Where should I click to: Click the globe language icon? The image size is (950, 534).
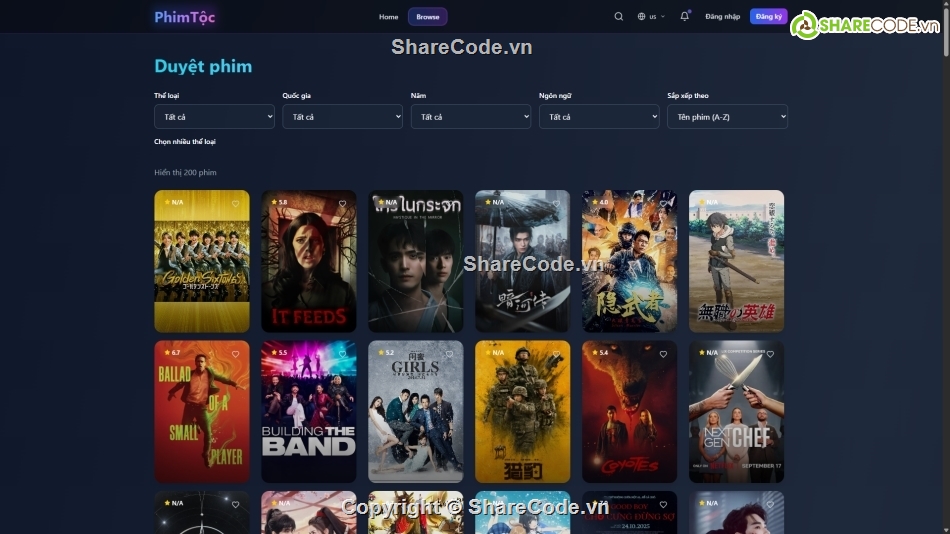tap(641, 16)
